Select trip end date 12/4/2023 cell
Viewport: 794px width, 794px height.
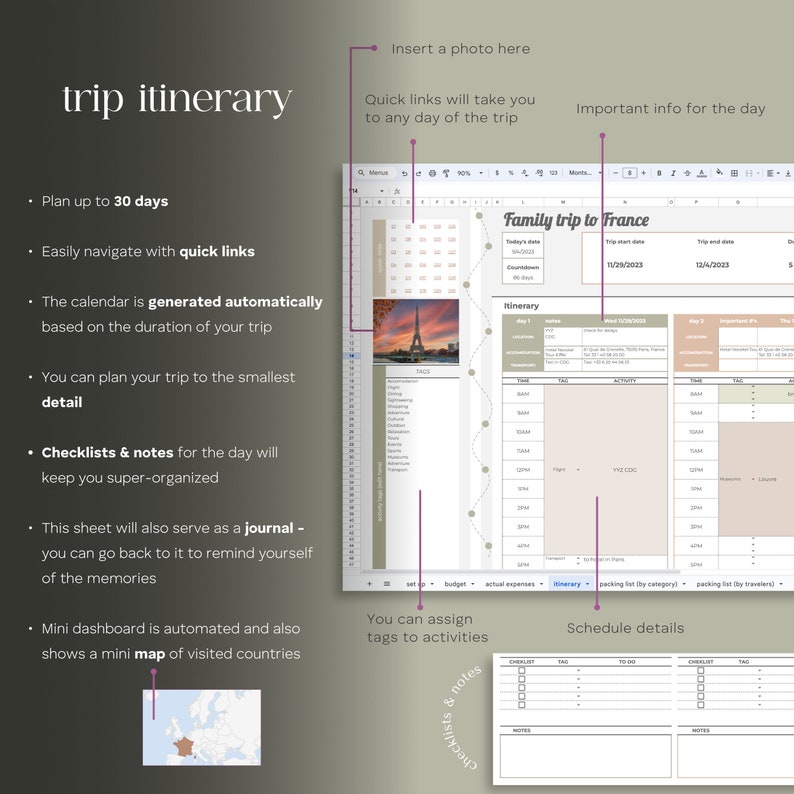pos(712,265)
